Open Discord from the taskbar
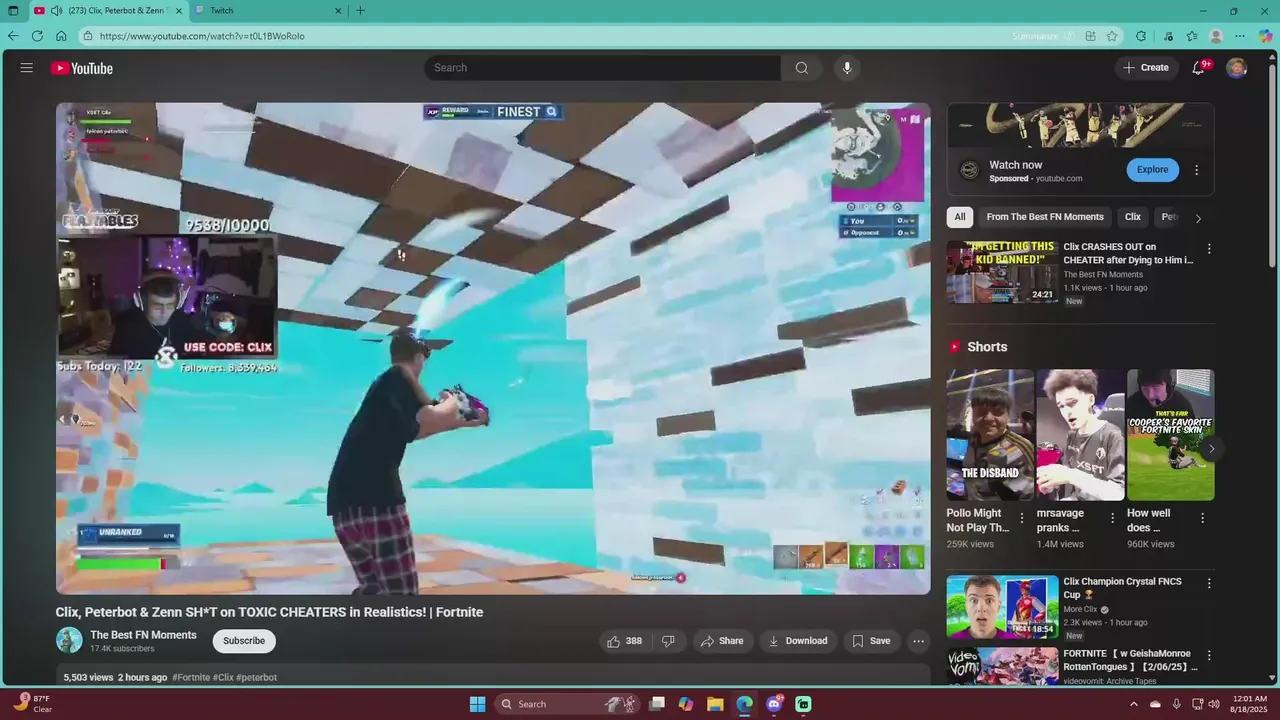Image resolution: width=1280 pixels, height=720 pixels. click(774, 704)
